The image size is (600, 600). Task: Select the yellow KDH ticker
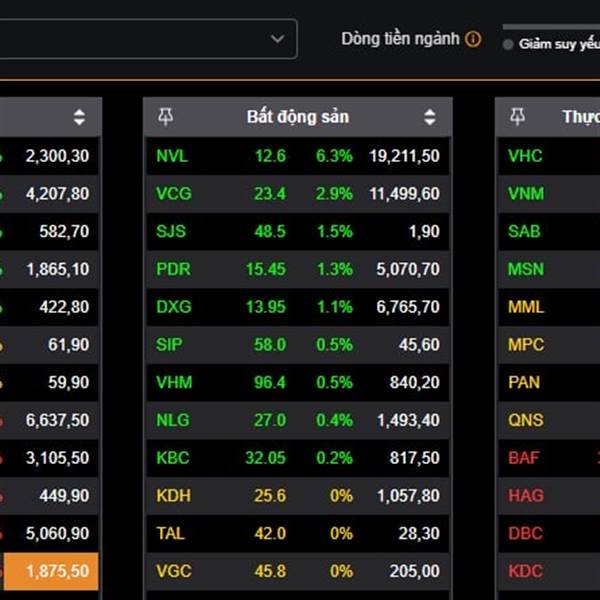[x=173, y=495]
